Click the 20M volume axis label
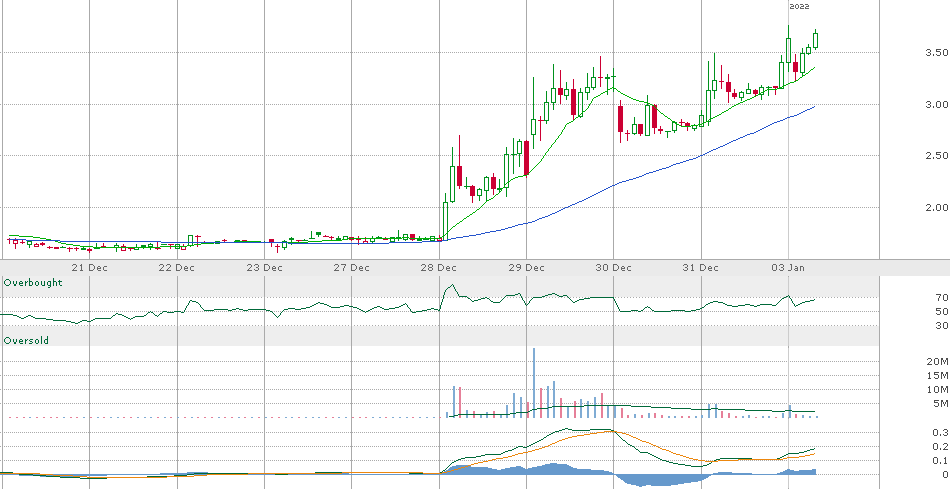Screen dimensions: 950x489 (x=939, y=361)
